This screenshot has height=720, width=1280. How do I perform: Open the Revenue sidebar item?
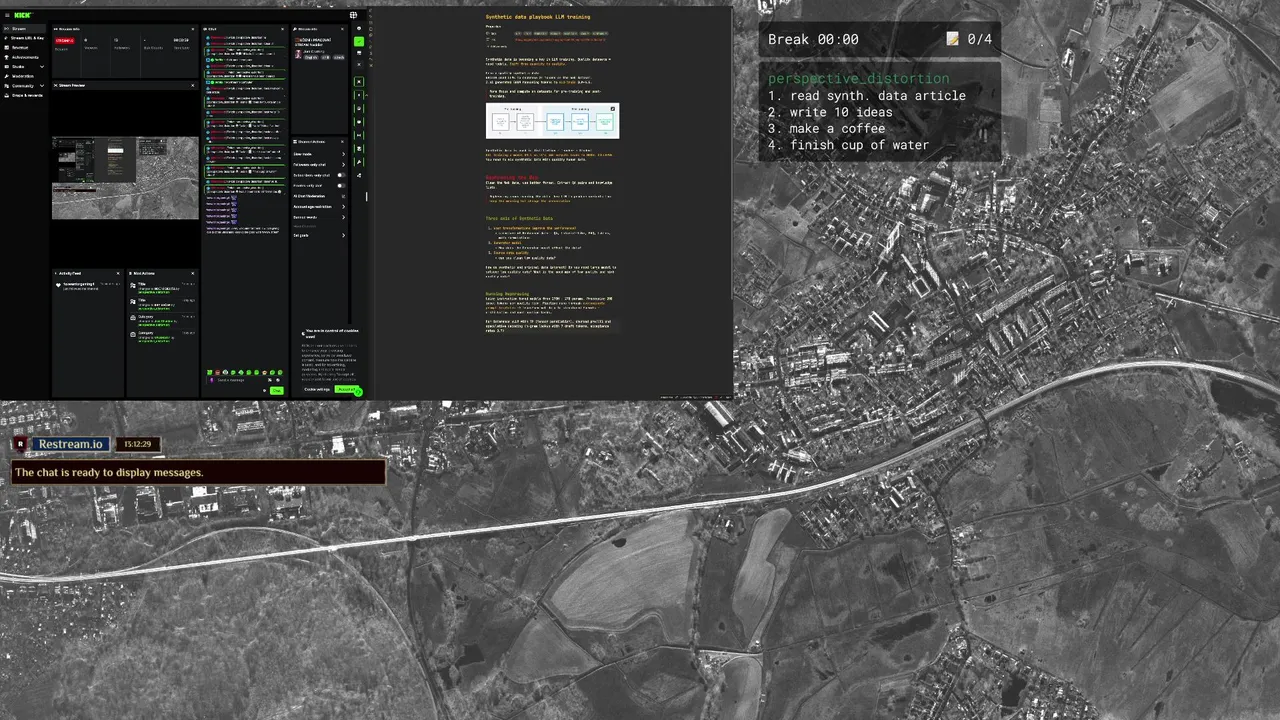click(24, 47)
